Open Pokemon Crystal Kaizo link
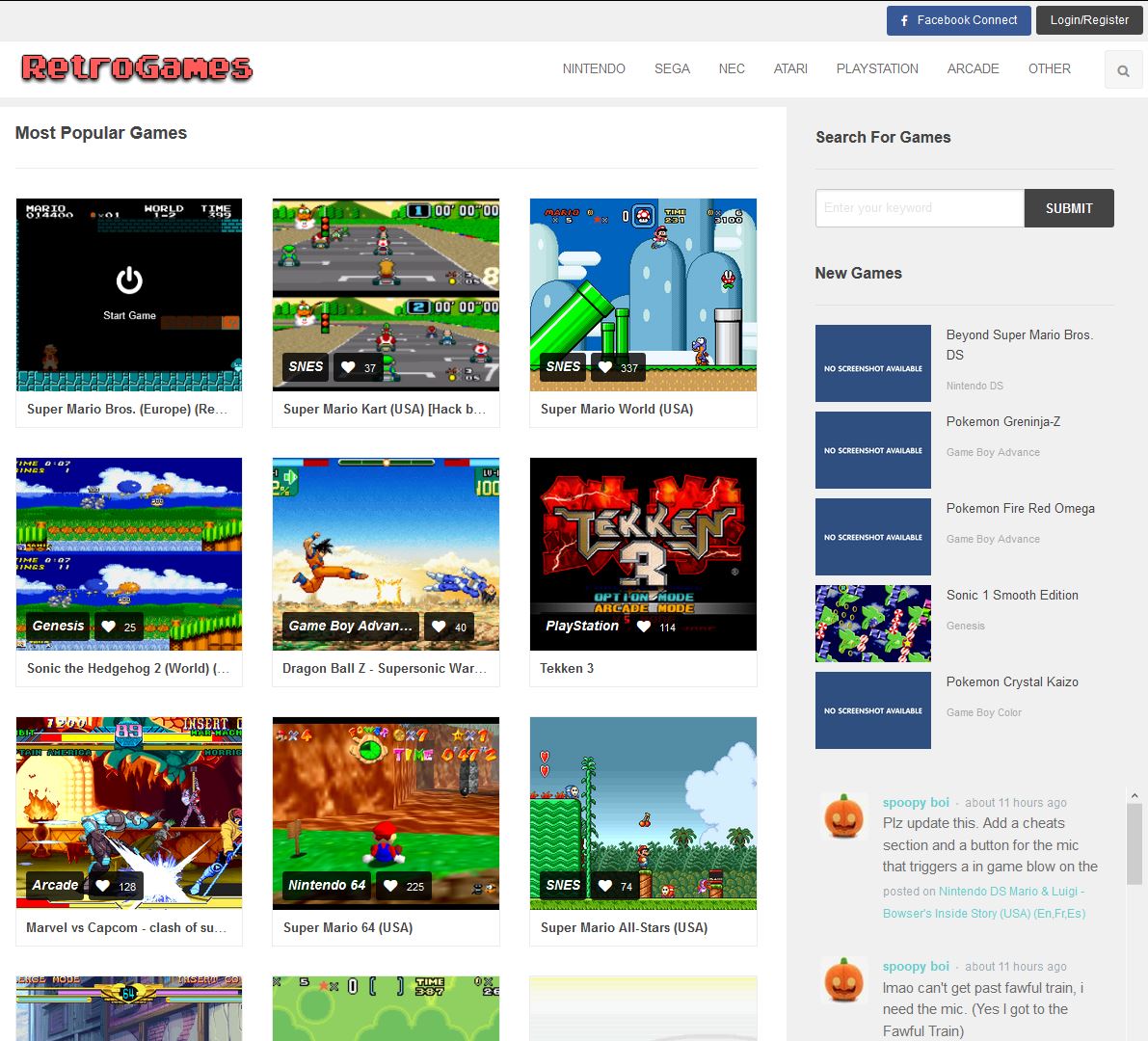1148x1041 pixels. click(x=1012, y=681)
